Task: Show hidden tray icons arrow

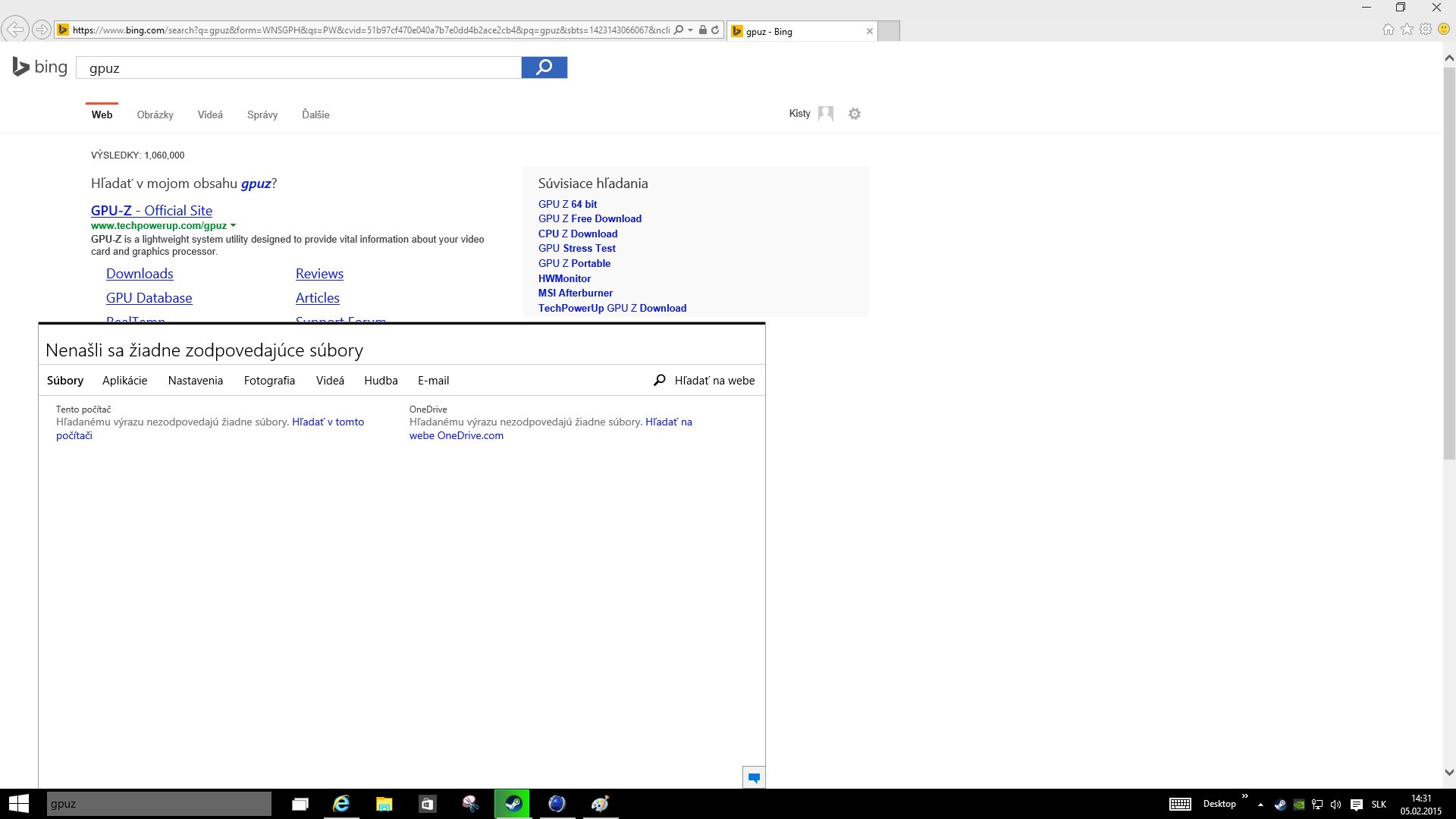Action: point(1260,805)
